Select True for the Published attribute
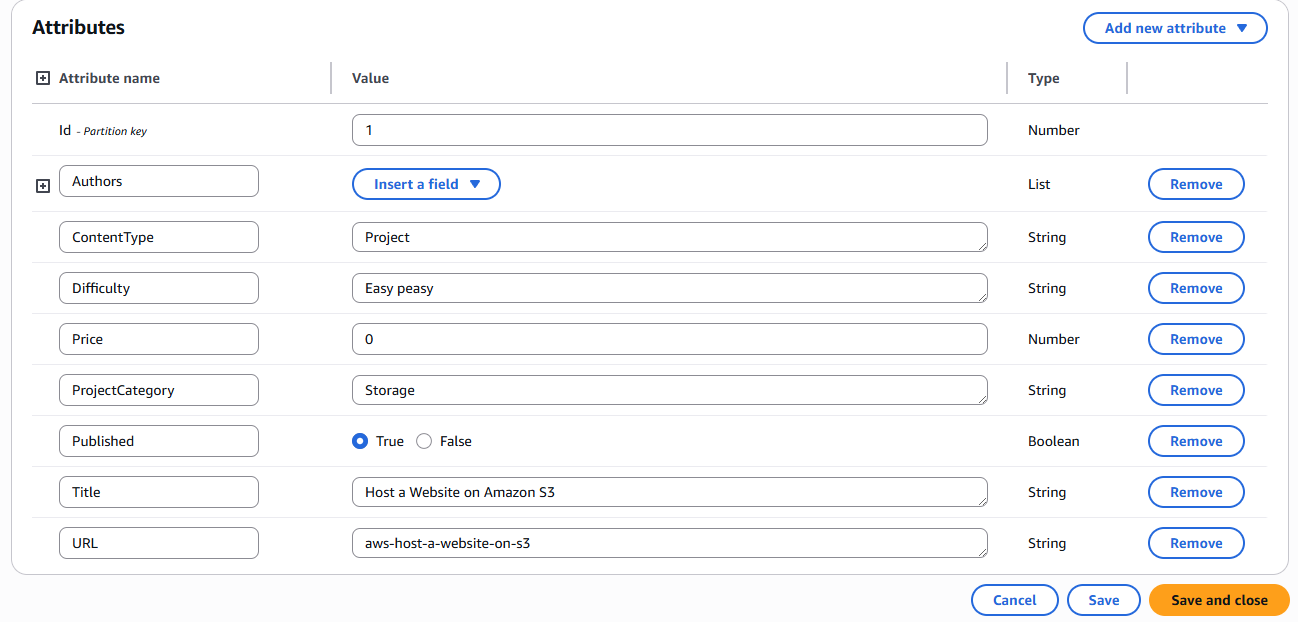Screen dimensions: 1298x622 click(x=358, y=441)
